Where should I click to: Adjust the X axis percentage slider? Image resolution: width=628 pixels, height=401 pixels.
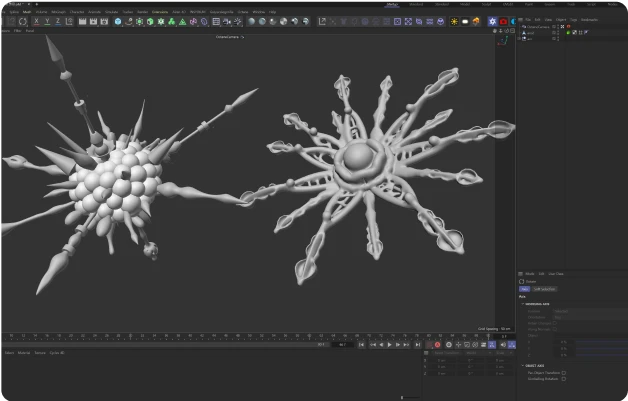point(602,343)
